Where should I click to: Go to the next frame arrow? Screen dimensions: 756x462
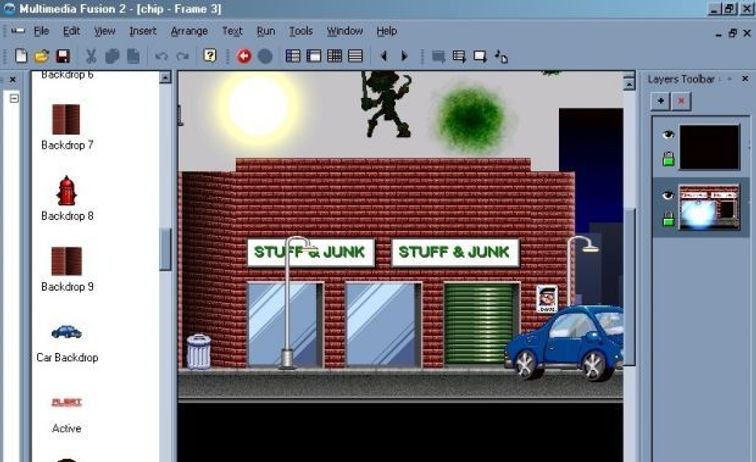pyautogui.click(x=404, y=56)
